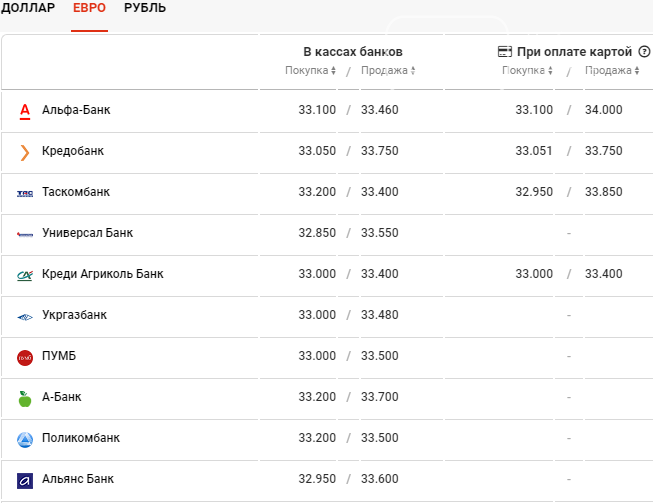Click the card payment icon in header

(x=505, y=52)
